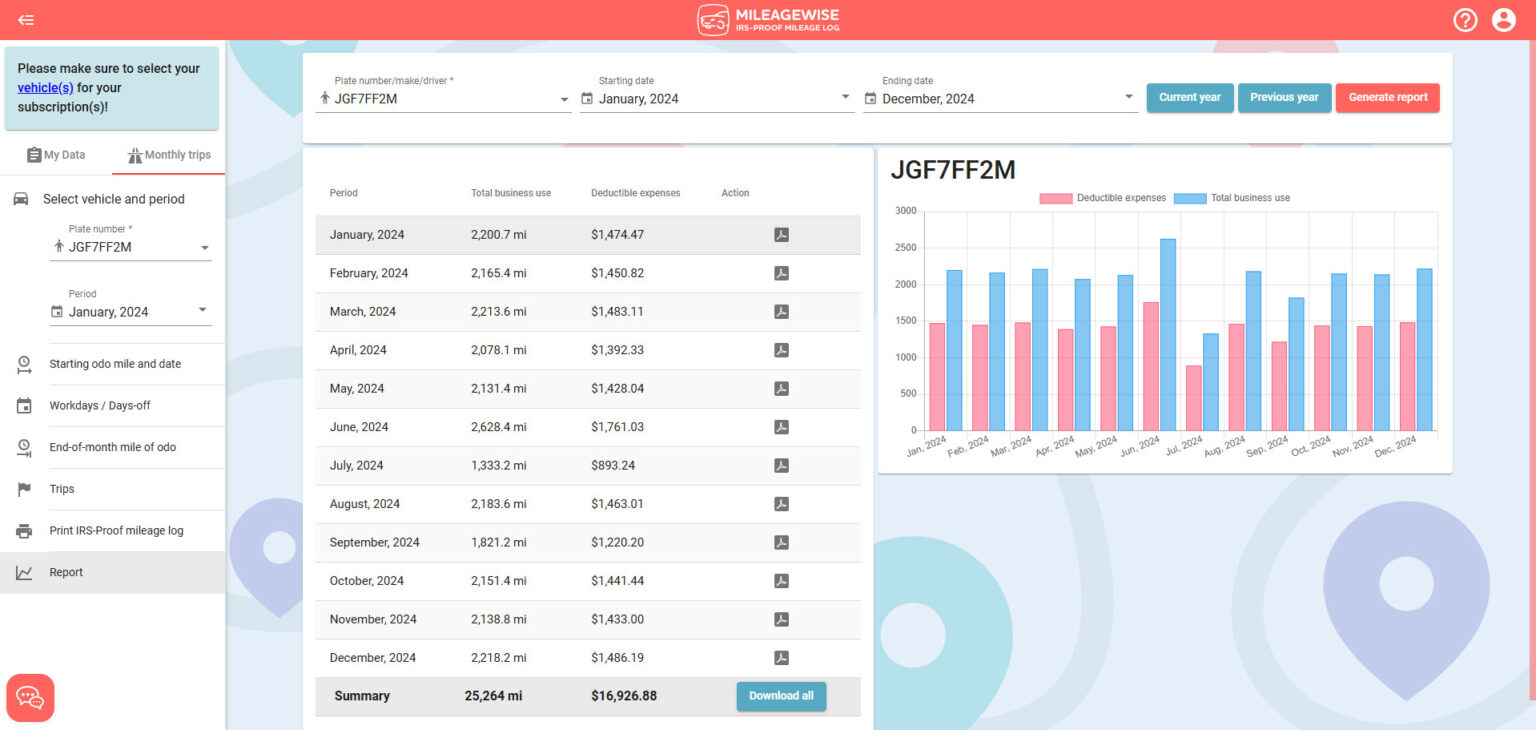Download August, 2024 PDF report
Viewport: 1536px width, 730px height.
[x=781, y=504]
